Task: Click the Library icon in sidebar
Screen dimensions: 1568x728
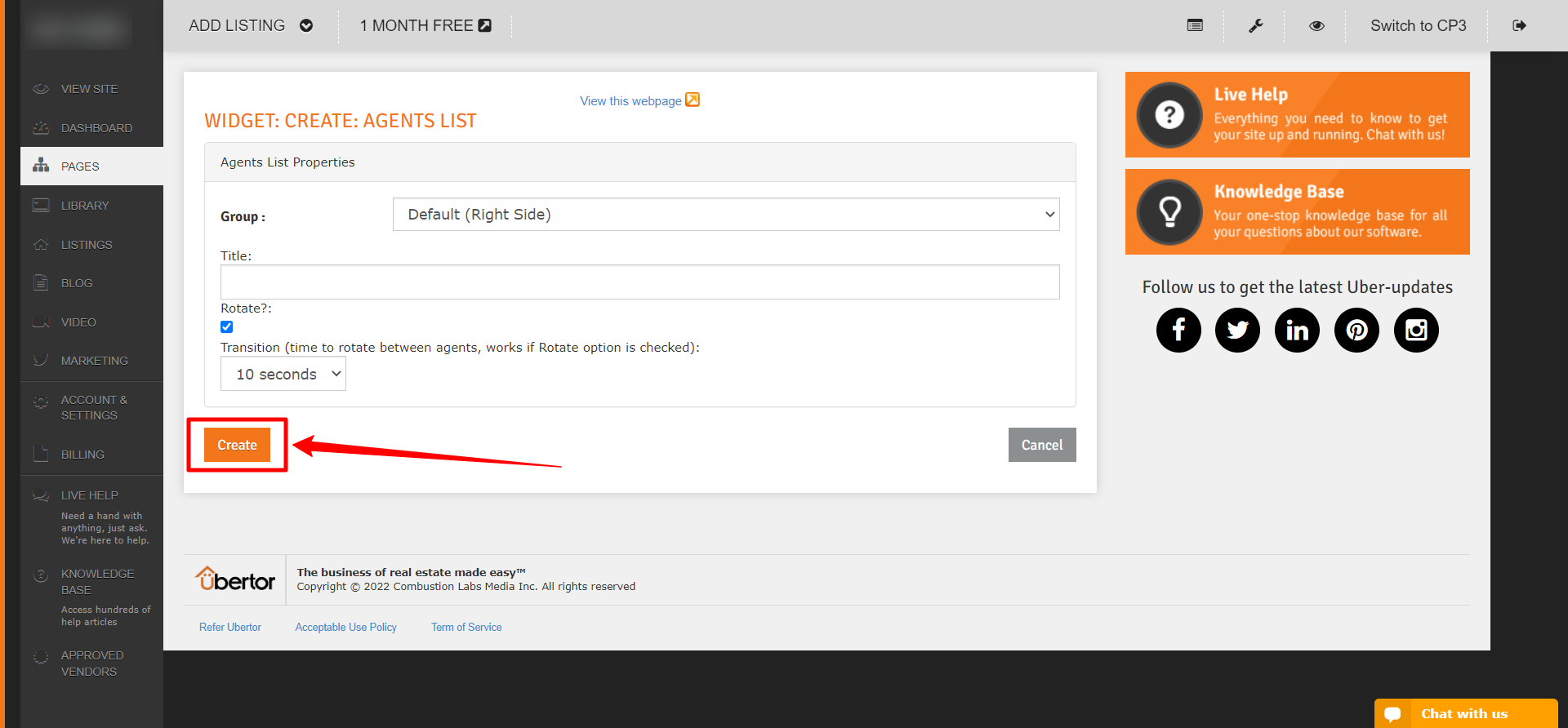Action: 41,205
